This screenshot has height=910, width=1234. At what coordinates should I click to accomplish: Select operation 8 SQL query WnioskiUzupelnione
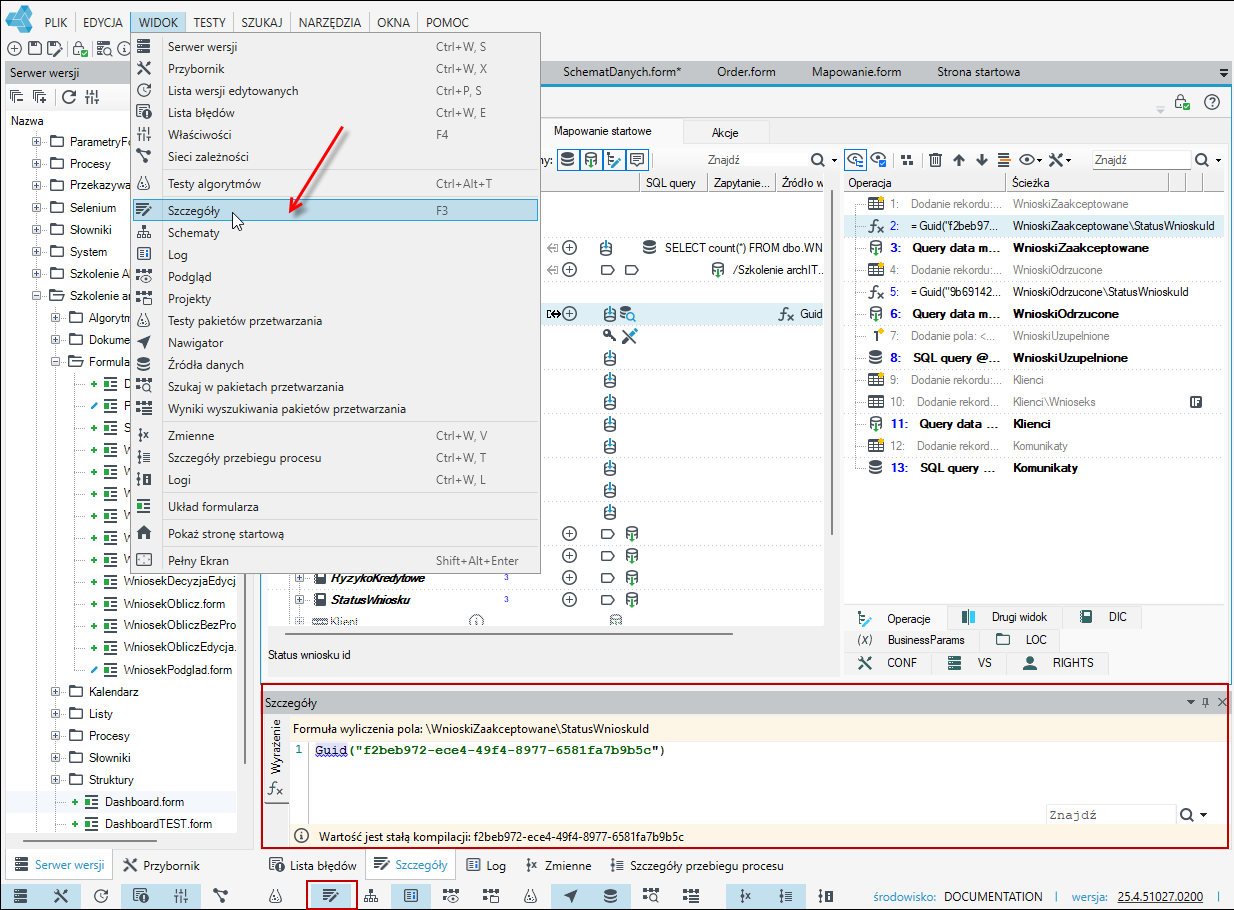(1034, 358)
